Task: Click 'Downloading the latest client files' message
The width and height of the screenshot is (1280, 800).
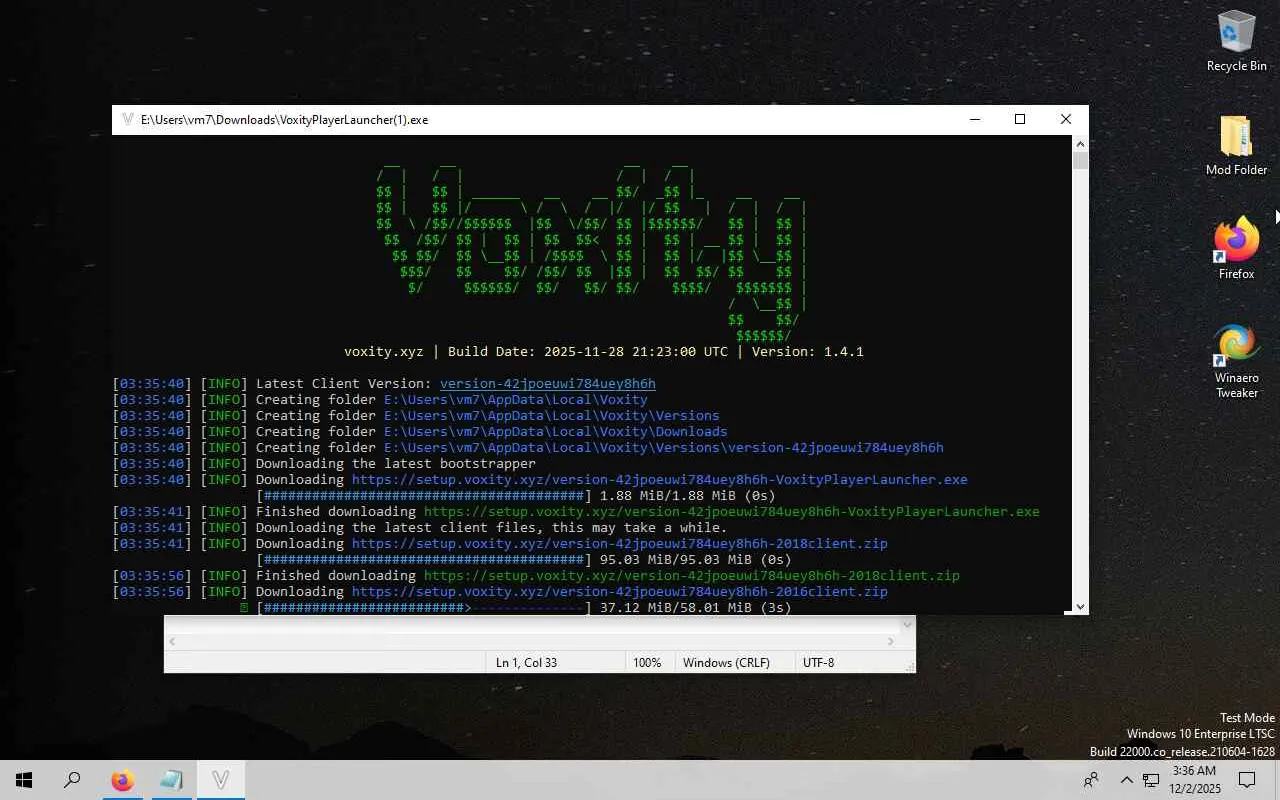Action: [492, 528]
